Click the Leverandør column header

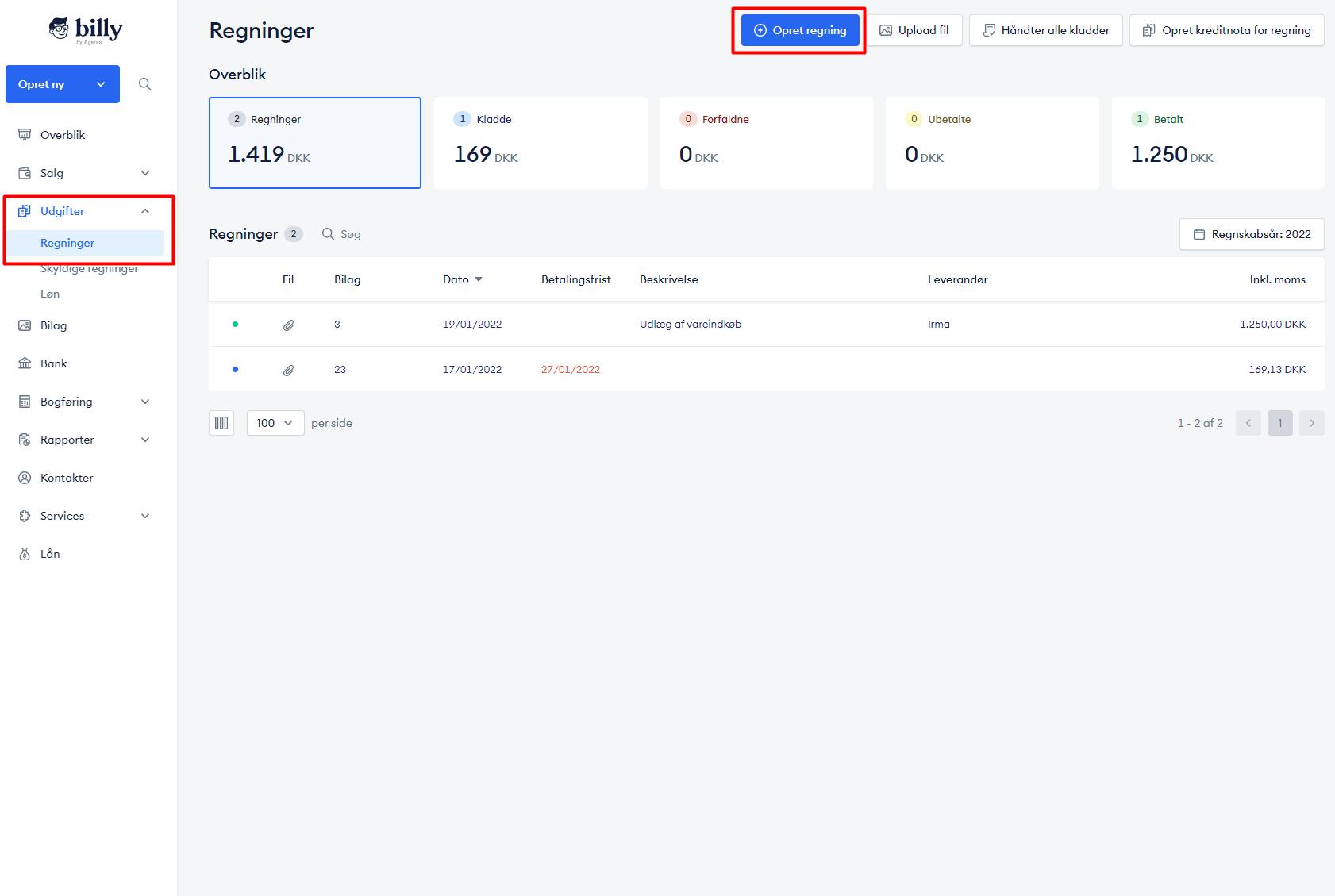(958, 279)
